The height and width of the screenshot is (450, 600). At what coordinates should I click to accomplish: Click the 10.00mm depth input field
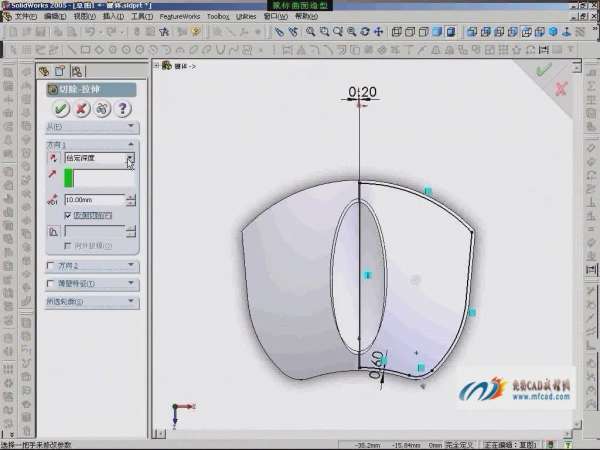pos(95,200)
